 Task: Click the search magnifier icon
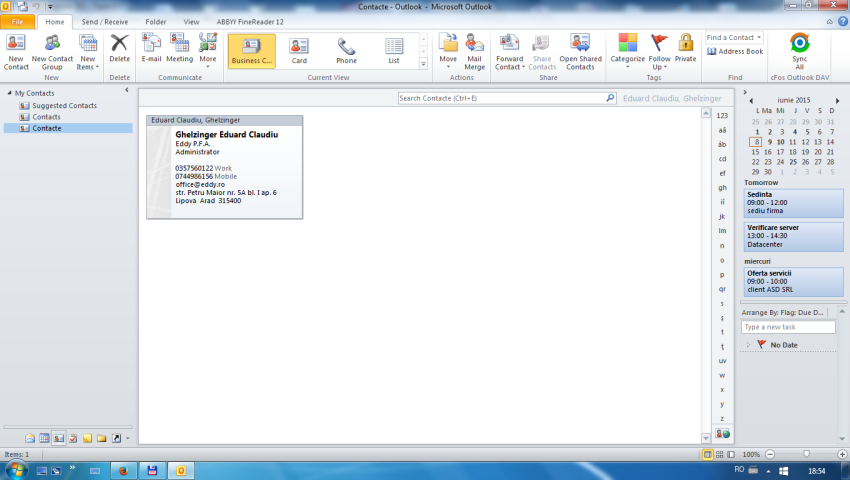610,98
